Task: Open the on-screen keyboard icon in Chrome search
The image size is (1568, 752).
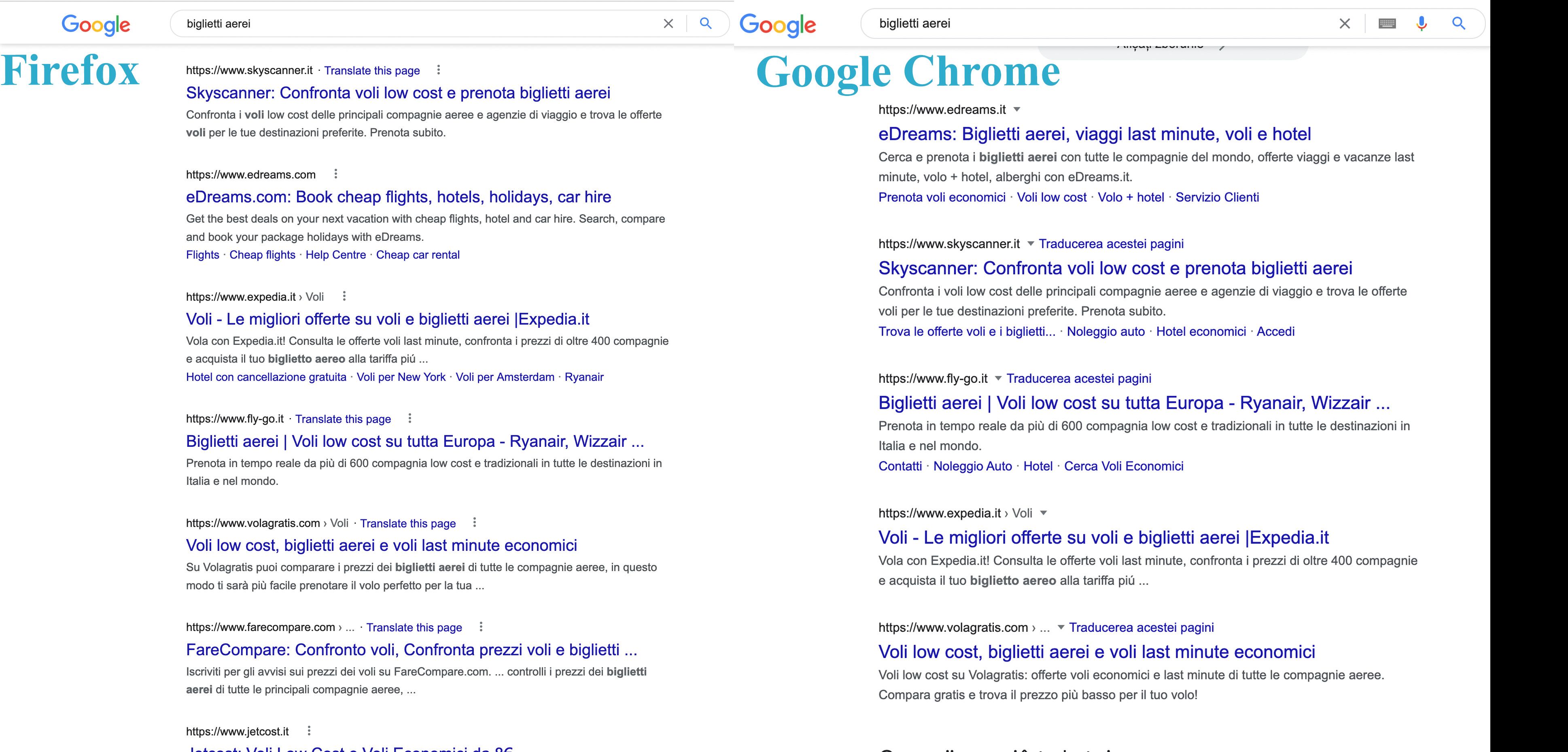Action: 1387,24
